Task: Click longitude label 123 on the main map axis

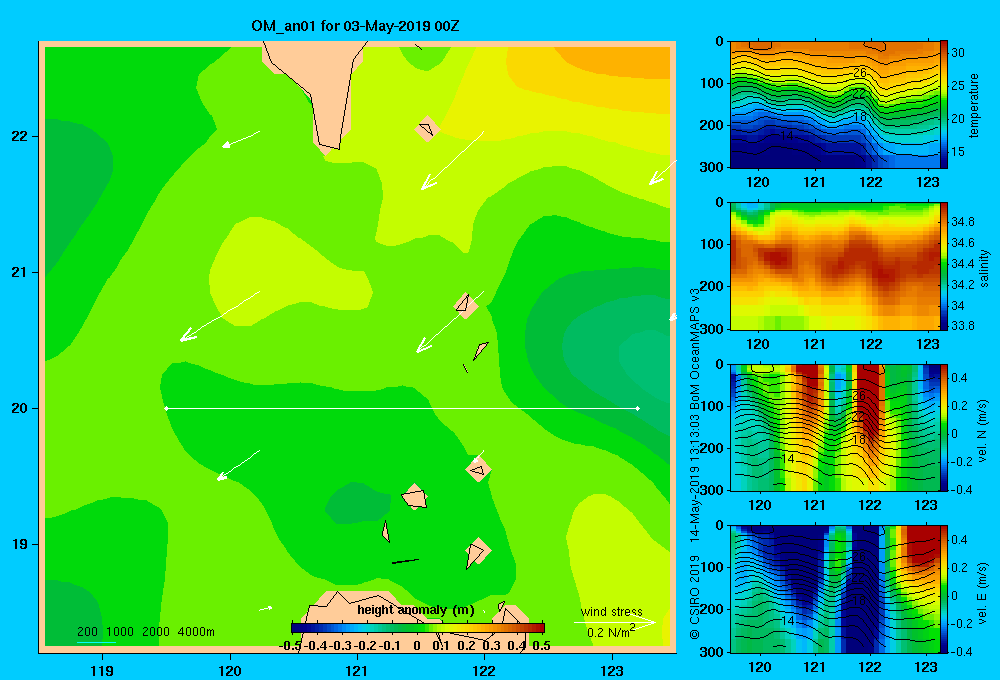Action: tap(612, 670)
